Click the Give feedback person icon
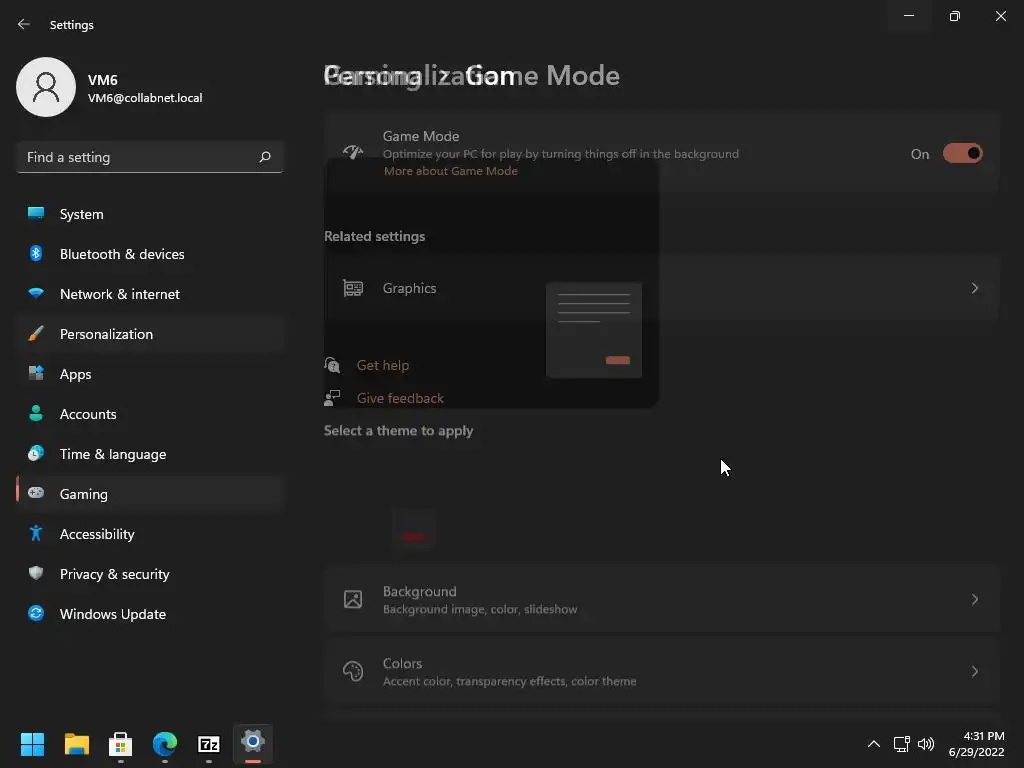Viewport: 1024px width, 768px height. point(332,398)
